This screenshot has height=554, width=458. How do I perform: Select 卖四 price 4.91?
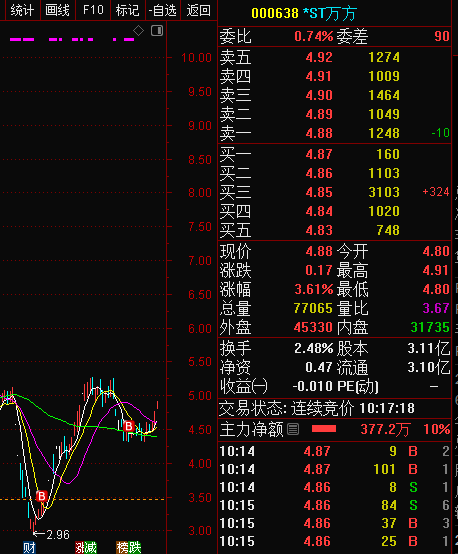point(319,76)
